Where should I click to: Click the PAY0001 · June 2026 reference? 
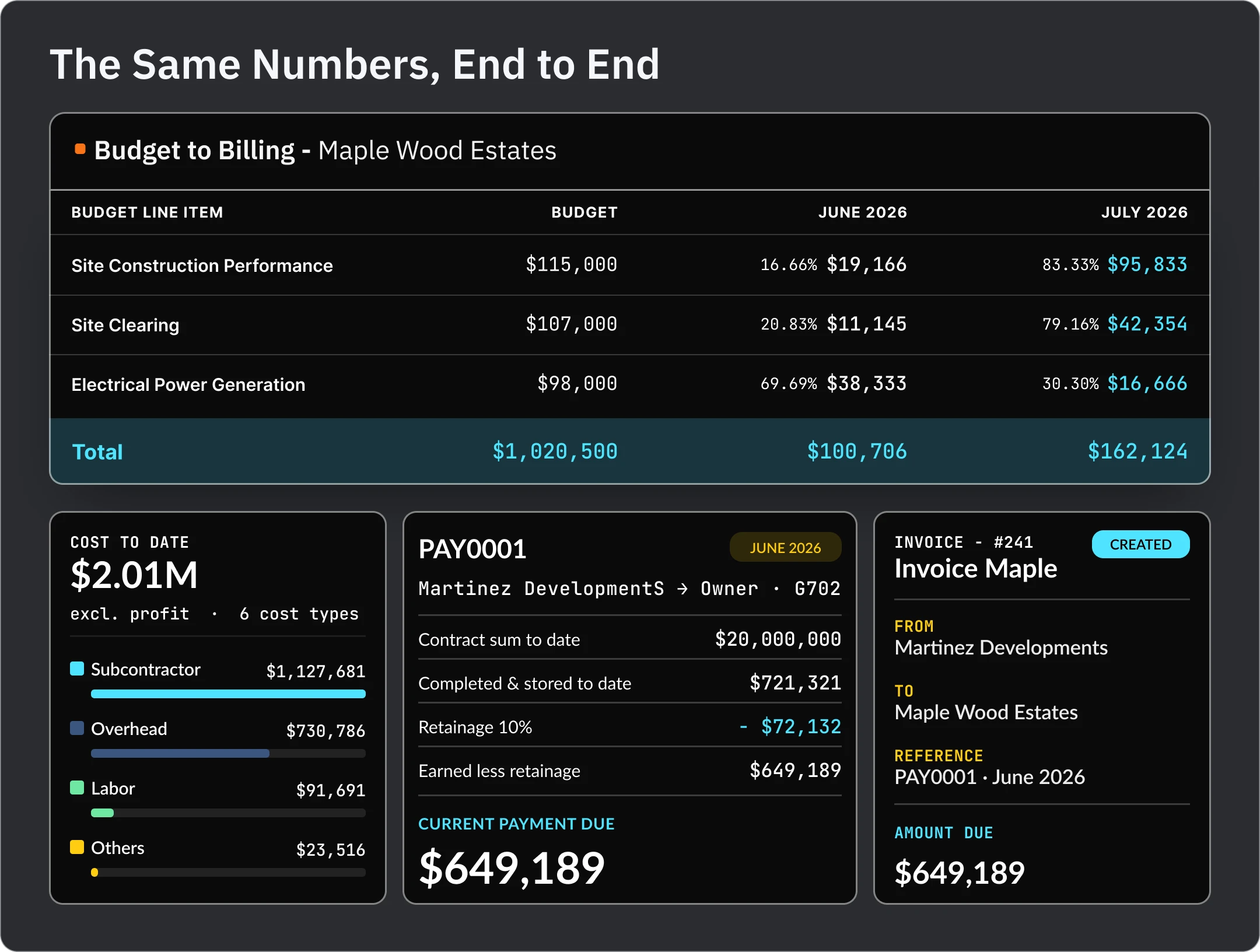990,778
